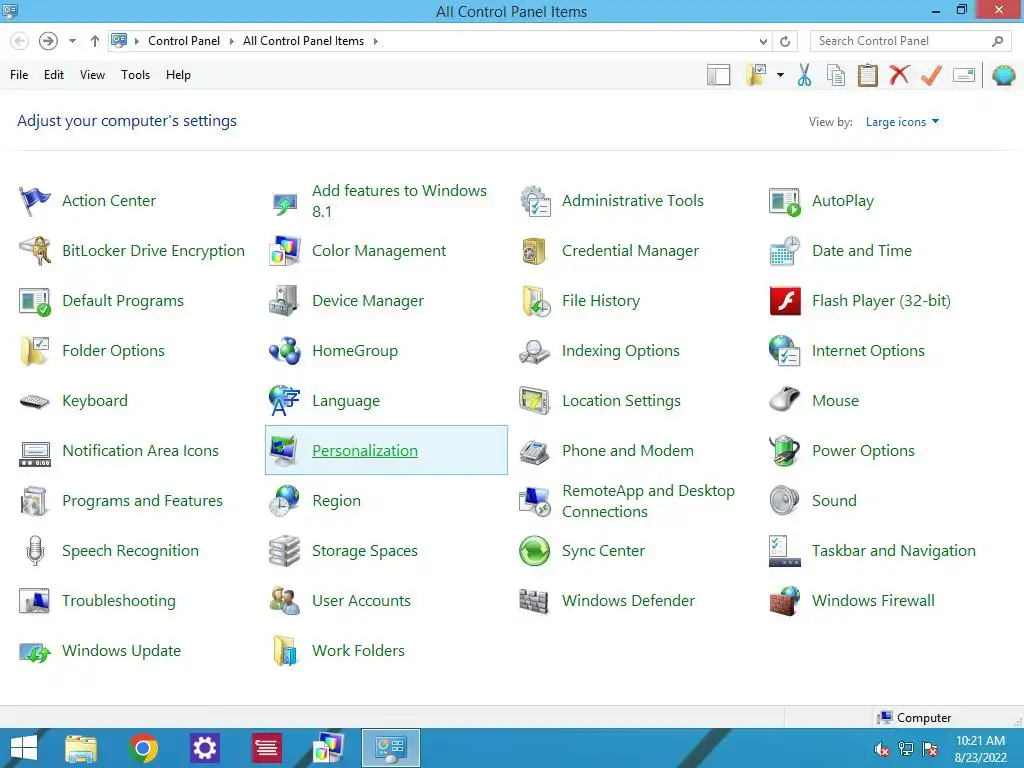
Task: Click the Folder Options icon
Action: (35, 351)
